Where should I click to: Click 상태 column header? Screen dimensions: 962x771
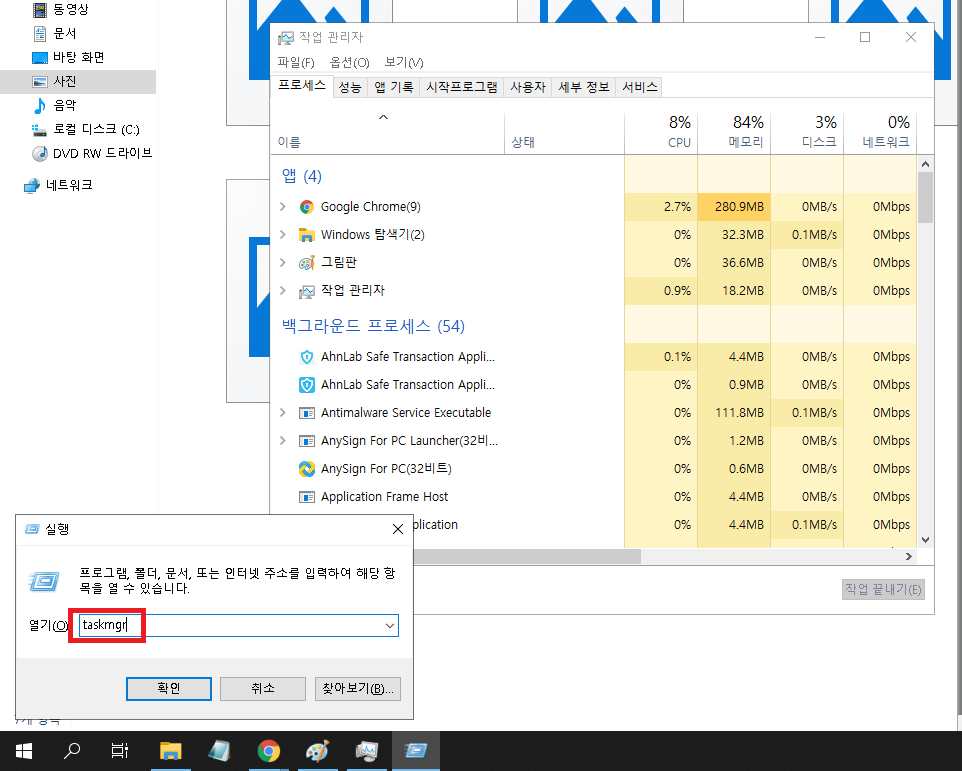click(564, 132)
